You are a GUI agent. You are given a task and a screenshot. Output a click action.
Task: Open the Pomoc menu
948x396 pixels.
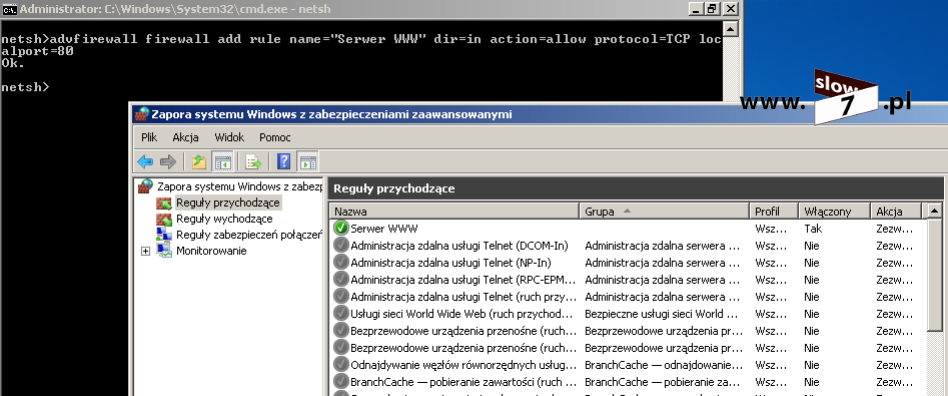tap(275, 137)
